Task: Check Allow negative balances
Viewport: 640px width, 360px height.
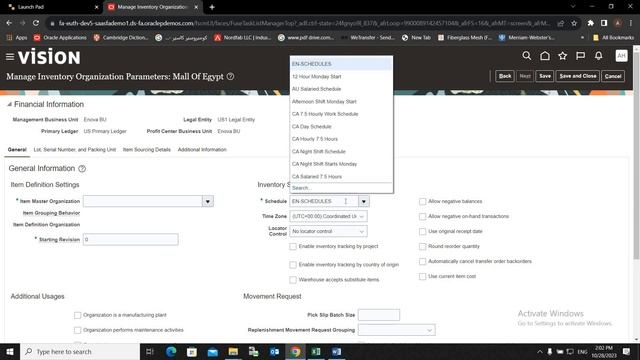Action: coord(422,202)
